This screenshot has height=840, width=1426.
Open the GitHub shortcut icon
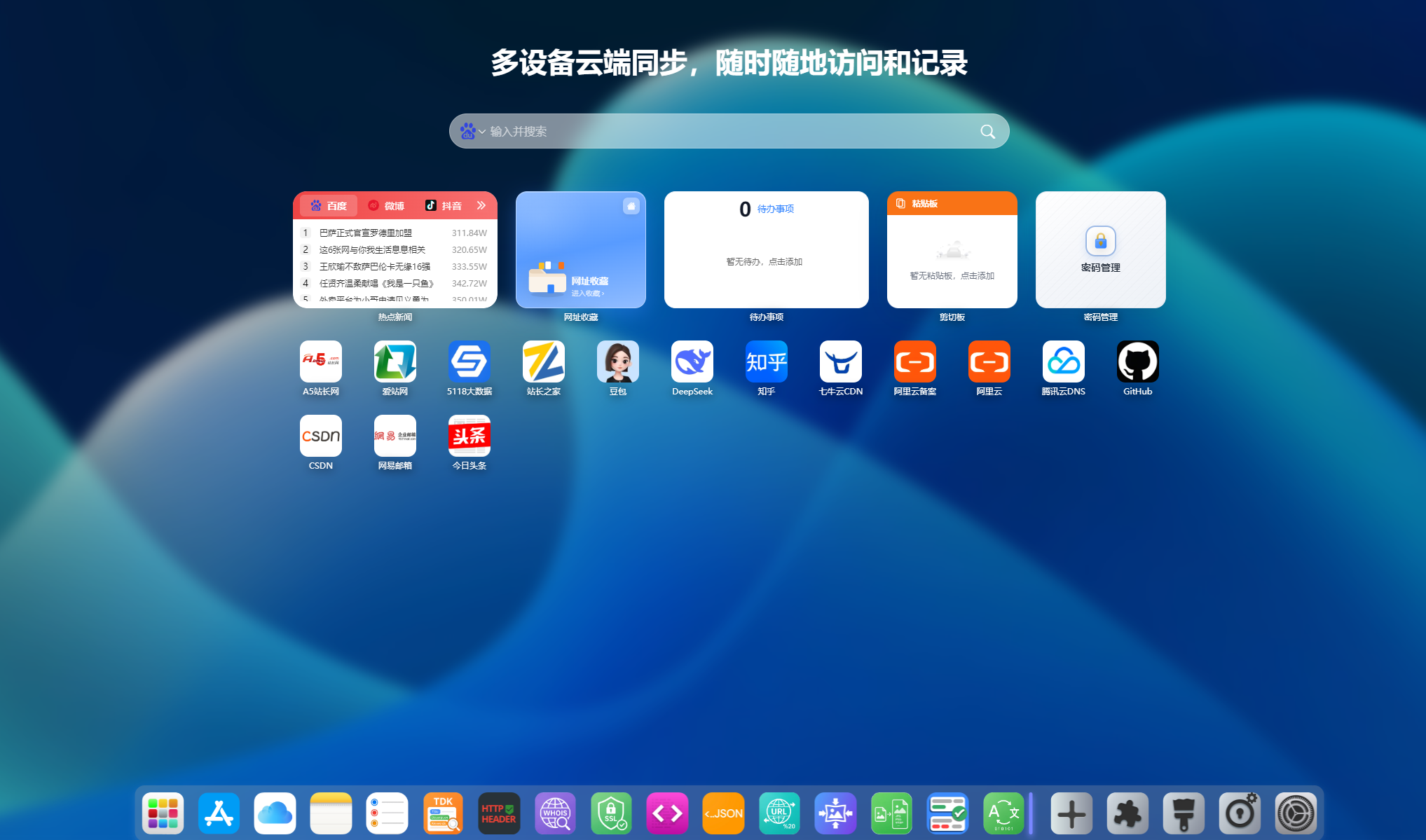1138,362
